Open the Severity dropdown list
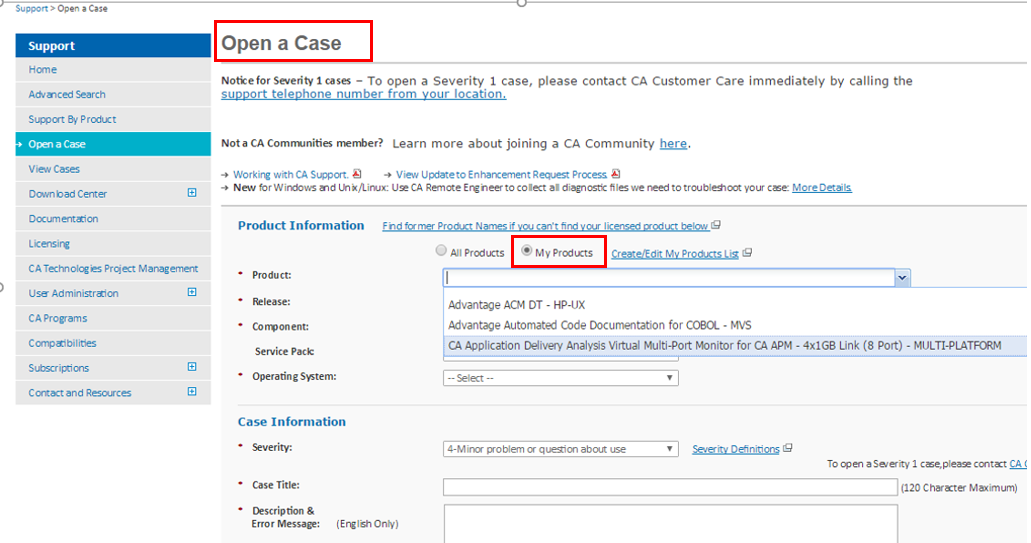The height and width of the screenshot is (543, 1031). [561, 449]
